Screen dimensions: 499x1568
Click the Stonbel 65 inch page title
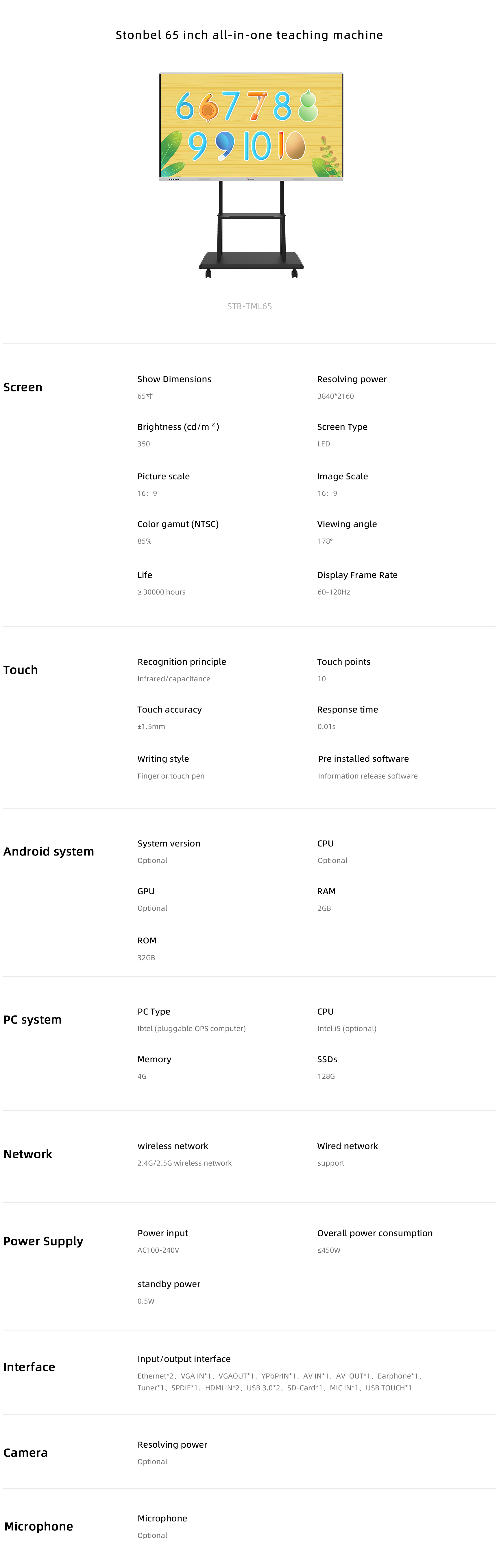click(x=250, y=35)
